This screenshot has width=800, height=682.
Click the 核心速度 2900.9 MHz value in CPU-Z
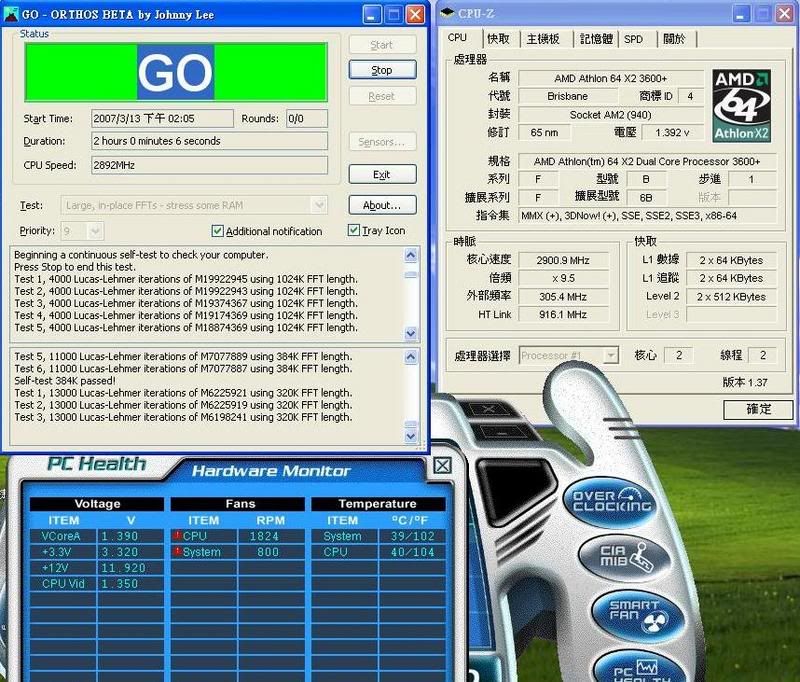pyautogui.click(x=563, y=260)
